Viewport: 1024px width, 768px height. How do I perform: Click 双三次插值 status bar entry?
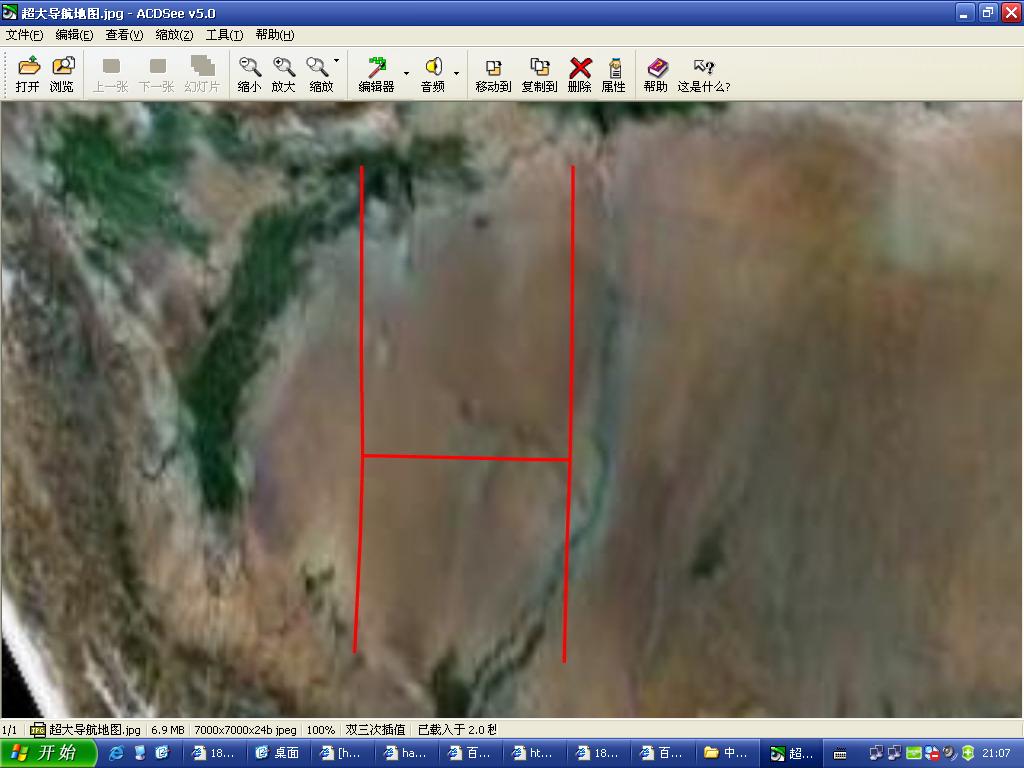click(376, 729)
